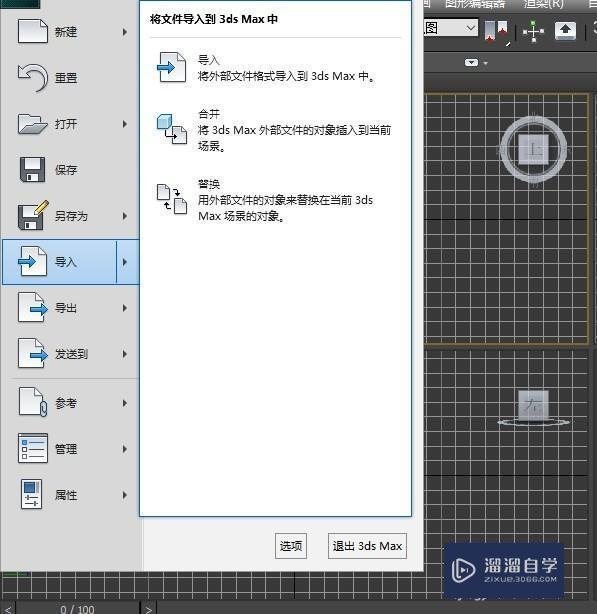
Task: Click the Manage (管理) list icon
Action: click(x=33, y=448)
